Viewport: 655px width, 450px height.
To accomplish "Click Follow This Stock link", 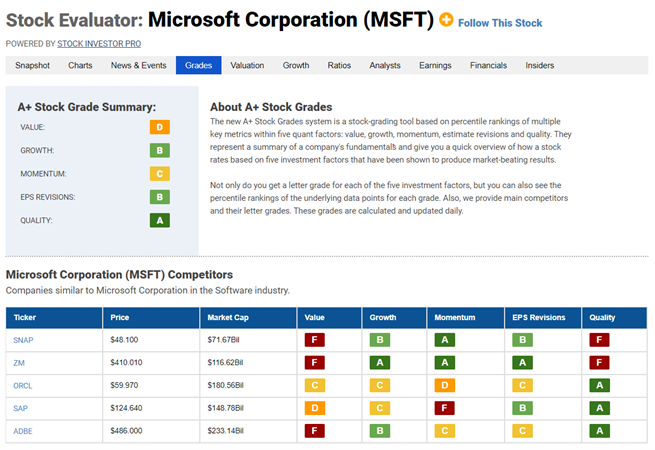I will click(500, 23).
